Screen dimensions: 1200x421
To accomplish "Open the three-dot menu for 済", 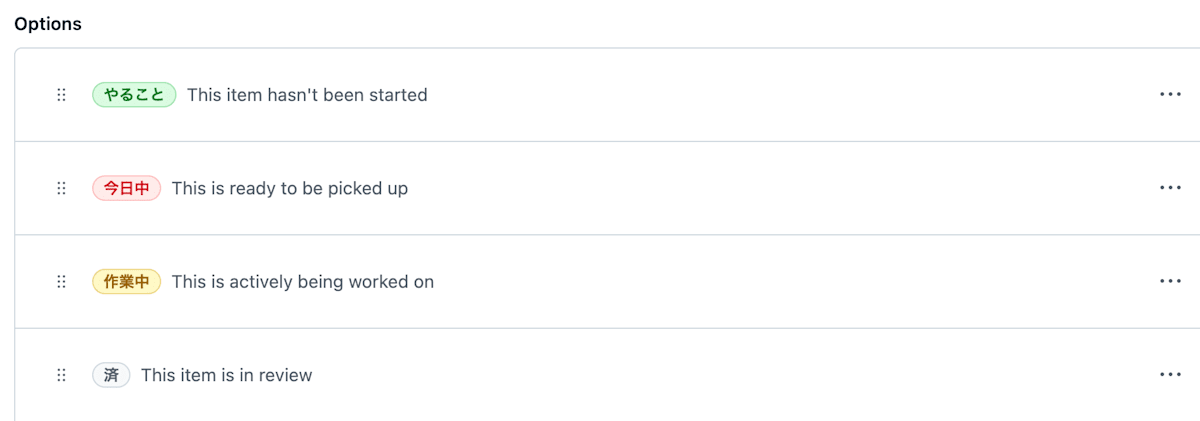I will [1170, 375].
